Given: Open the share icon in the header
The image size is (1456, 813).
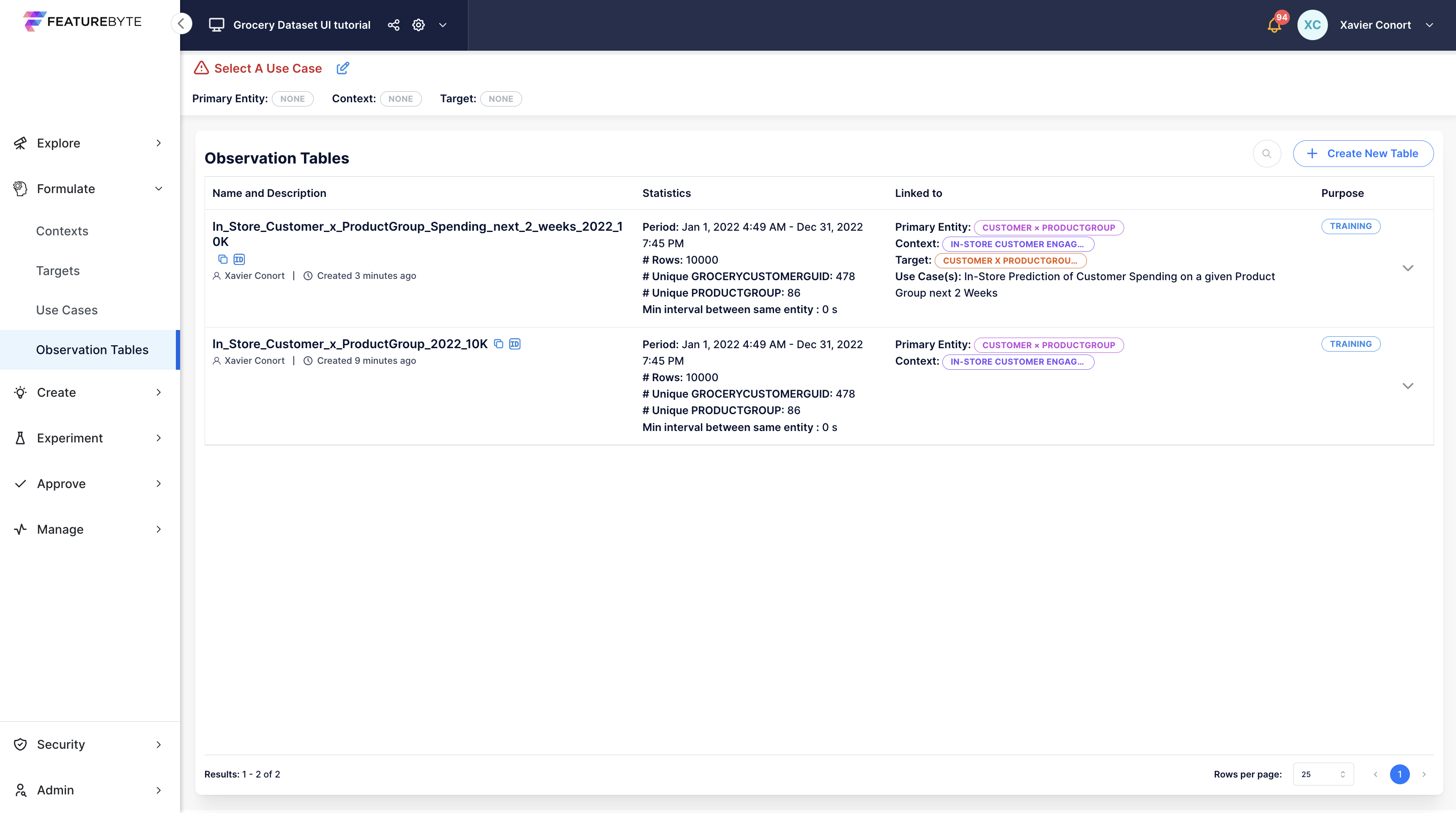Looking at the screenshot, I should (x=394, y=25).
